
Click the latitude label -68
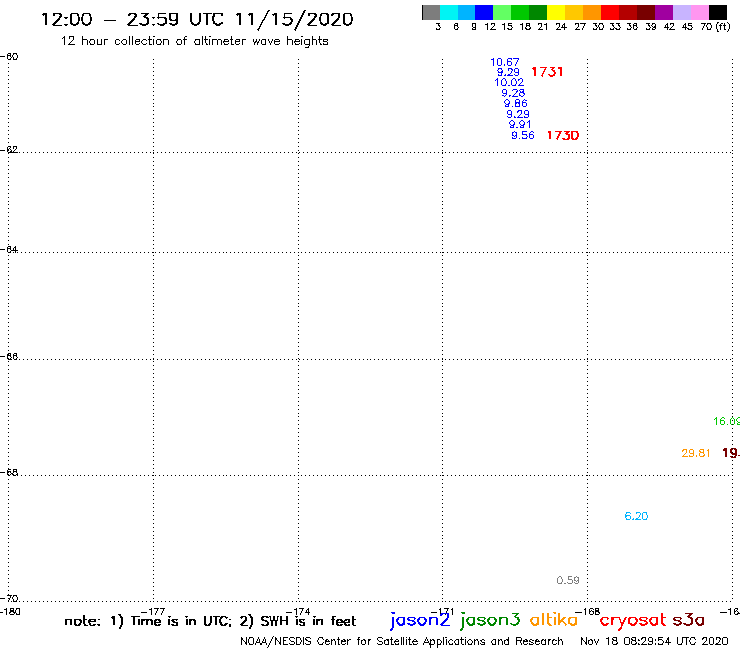9,472
